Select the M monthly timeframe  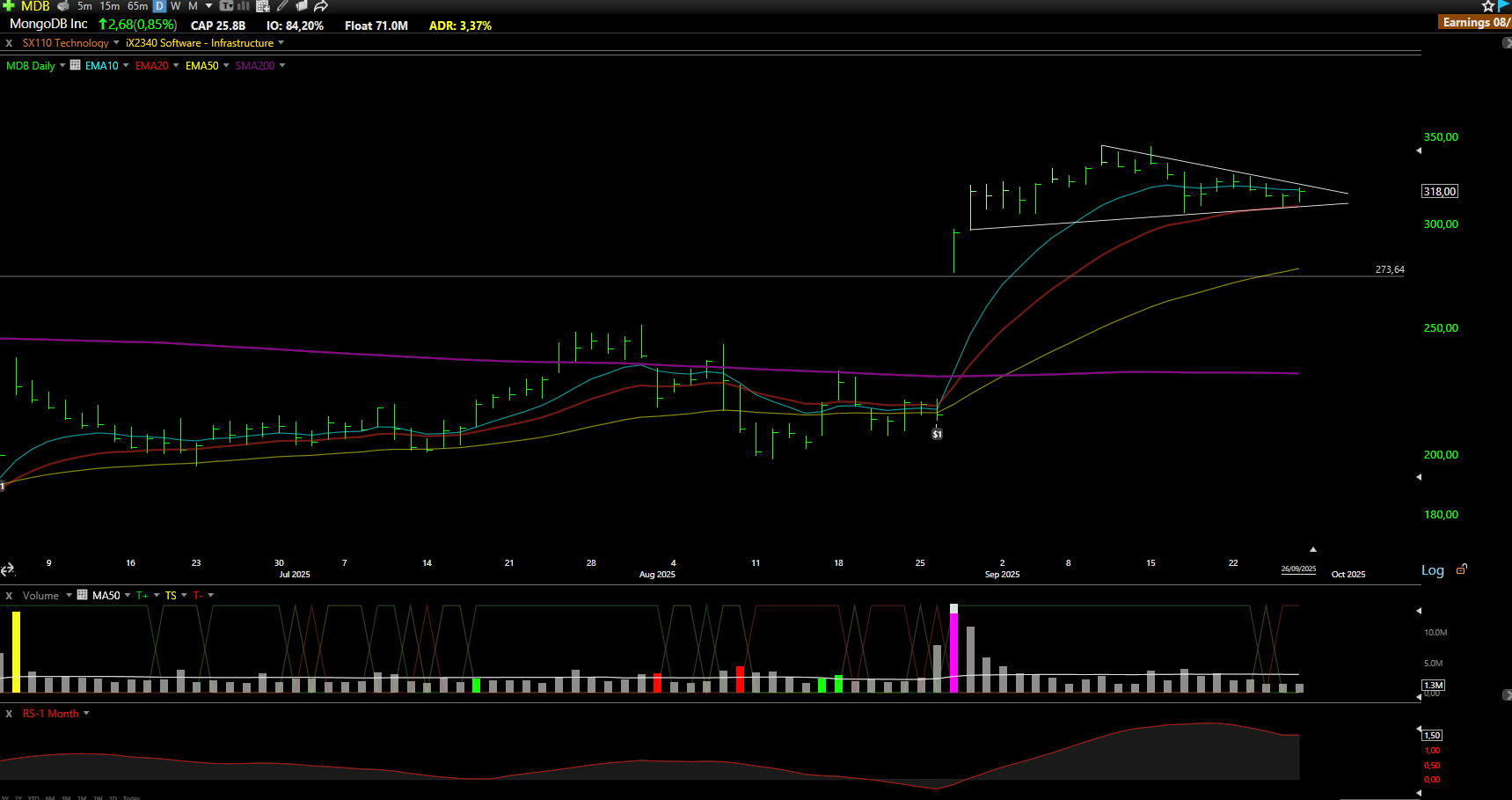[193, 6]
